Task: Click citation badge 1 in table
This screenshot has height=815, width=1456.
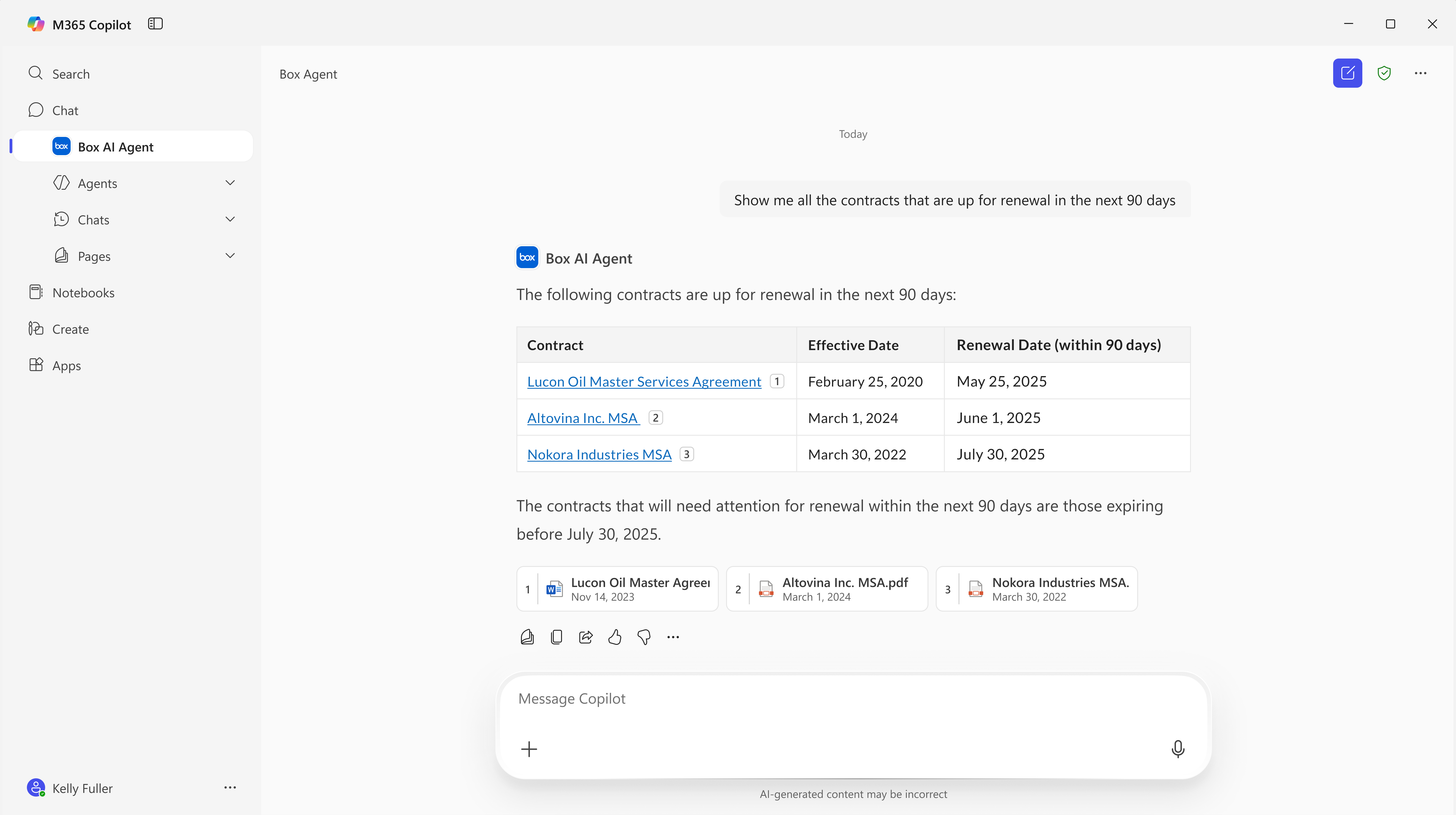Action: pyautogui.click(x=777, y=381)
